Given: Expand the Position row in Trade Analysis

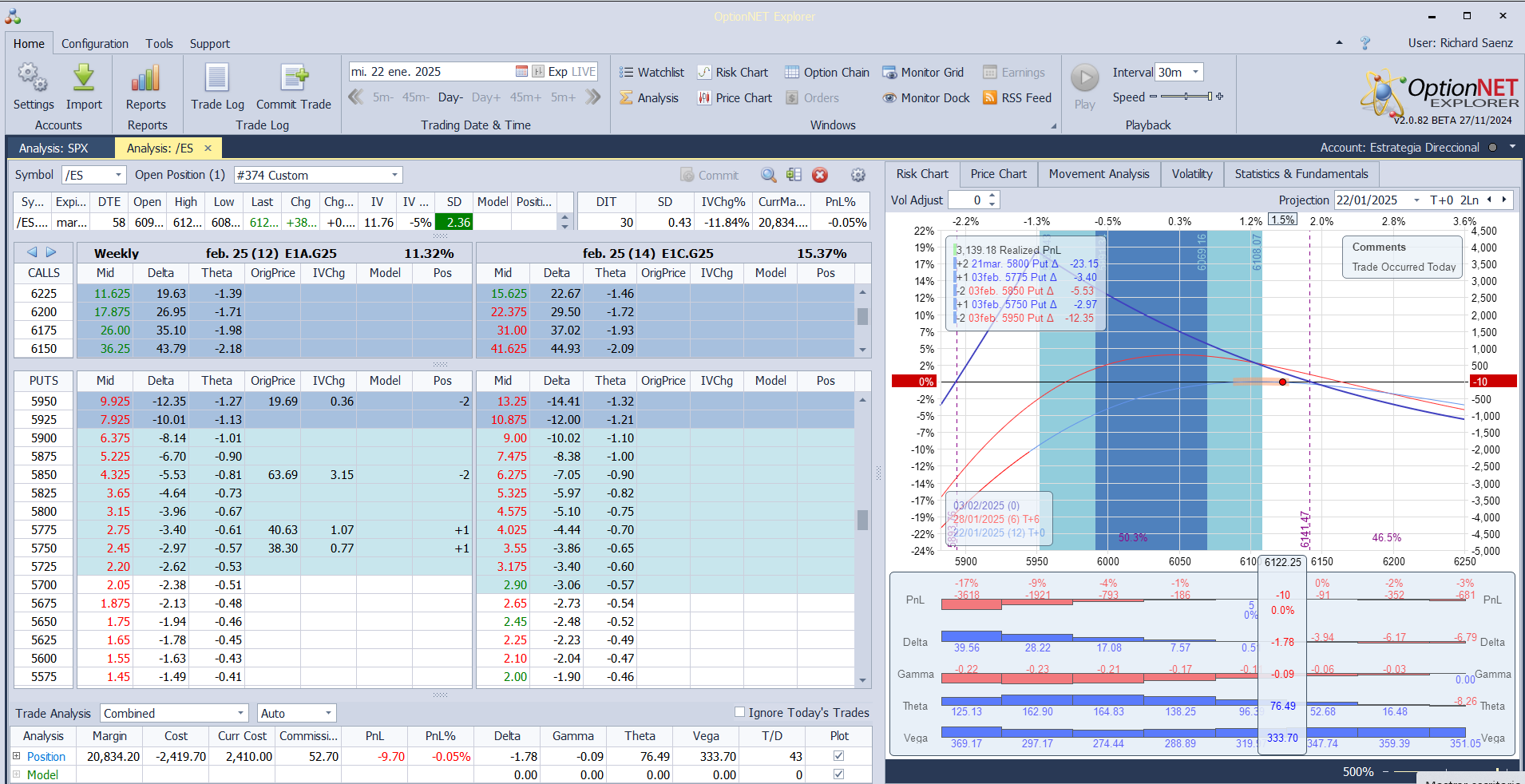Looking at the screenshot, I should [x=16, y=755].
